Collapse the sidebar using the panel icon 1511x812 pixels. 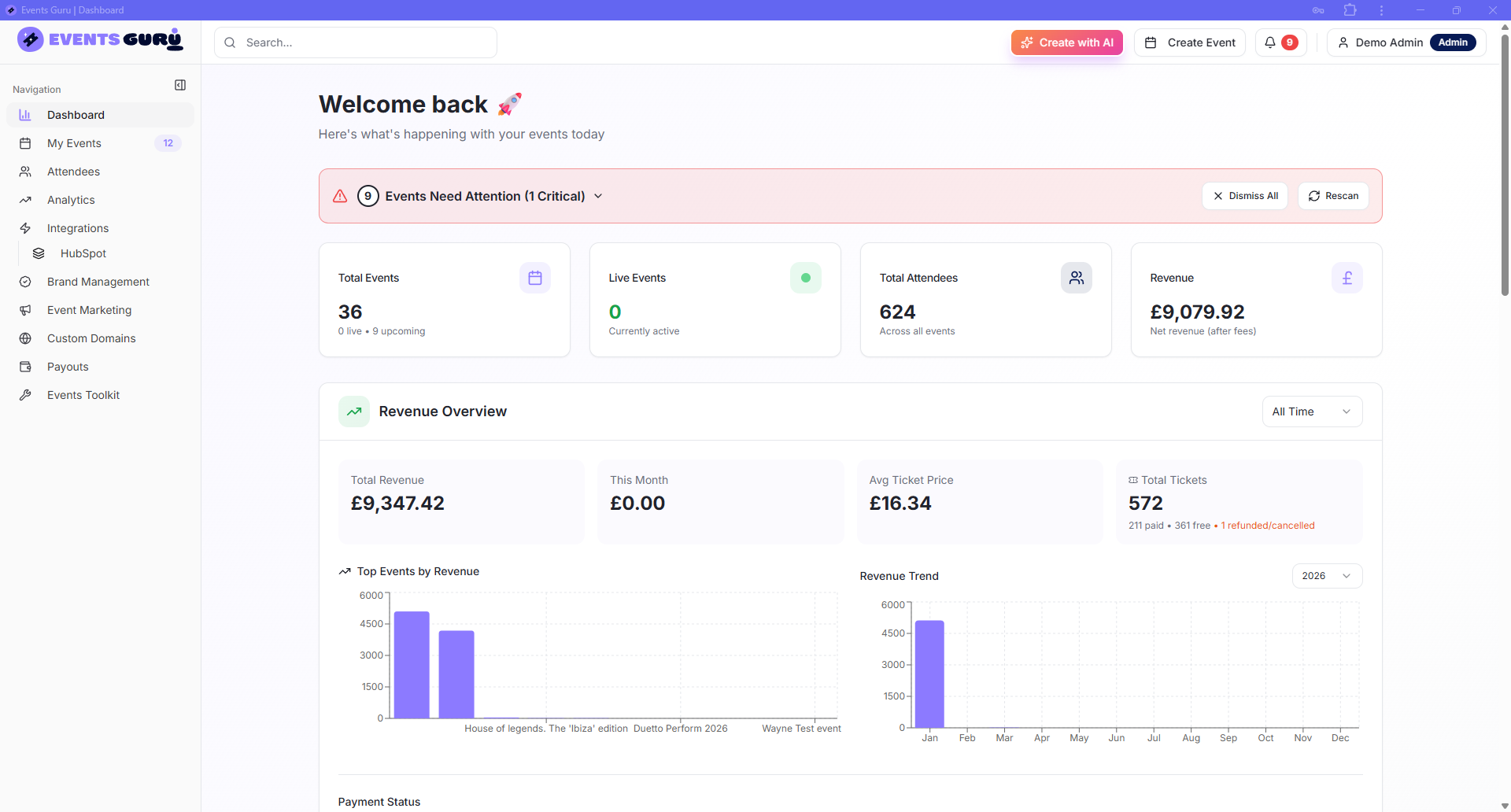180,85
